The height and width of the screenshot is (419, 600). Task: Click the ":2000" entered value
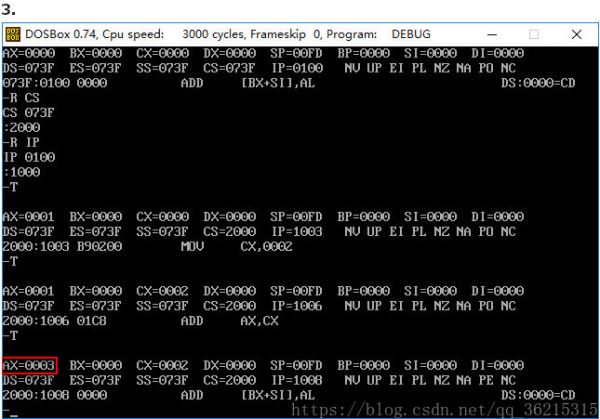21,127
